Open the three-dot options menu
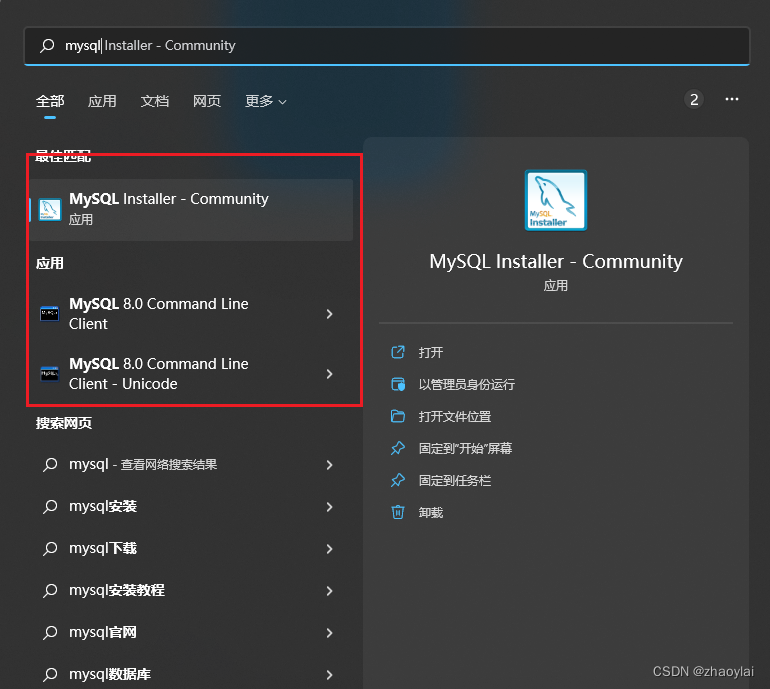 click(x=732, y=99)
